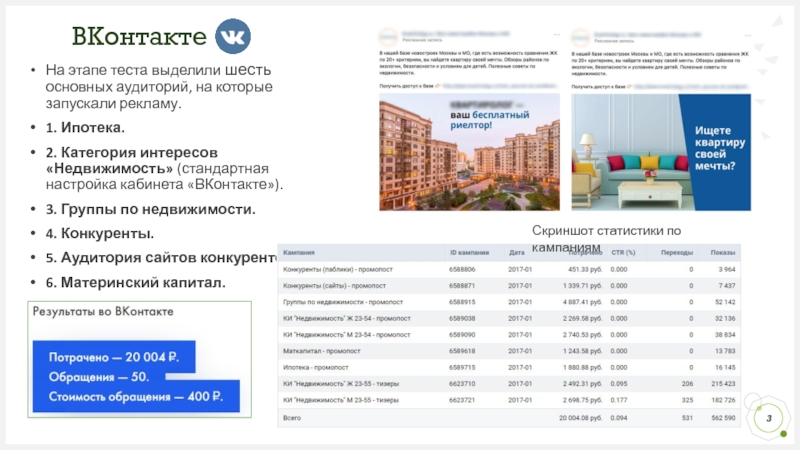Click campaign ID 6623721

click(462, 400)
